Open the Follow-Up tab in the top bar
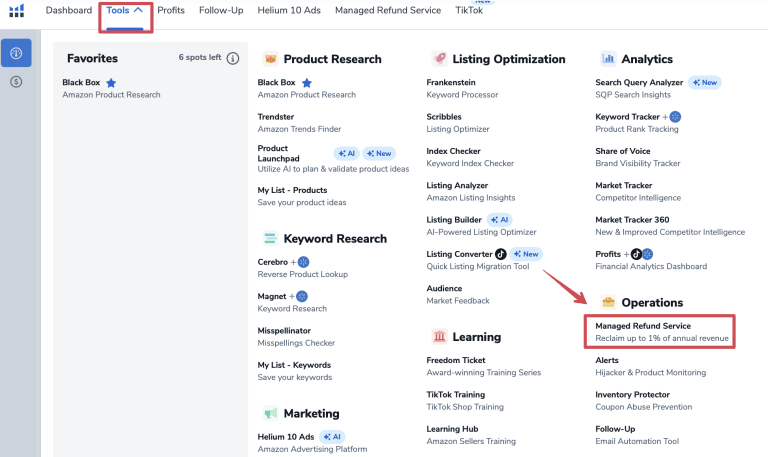Image resolution: width=768 pixels, height=457 pixels. point(221,10)
